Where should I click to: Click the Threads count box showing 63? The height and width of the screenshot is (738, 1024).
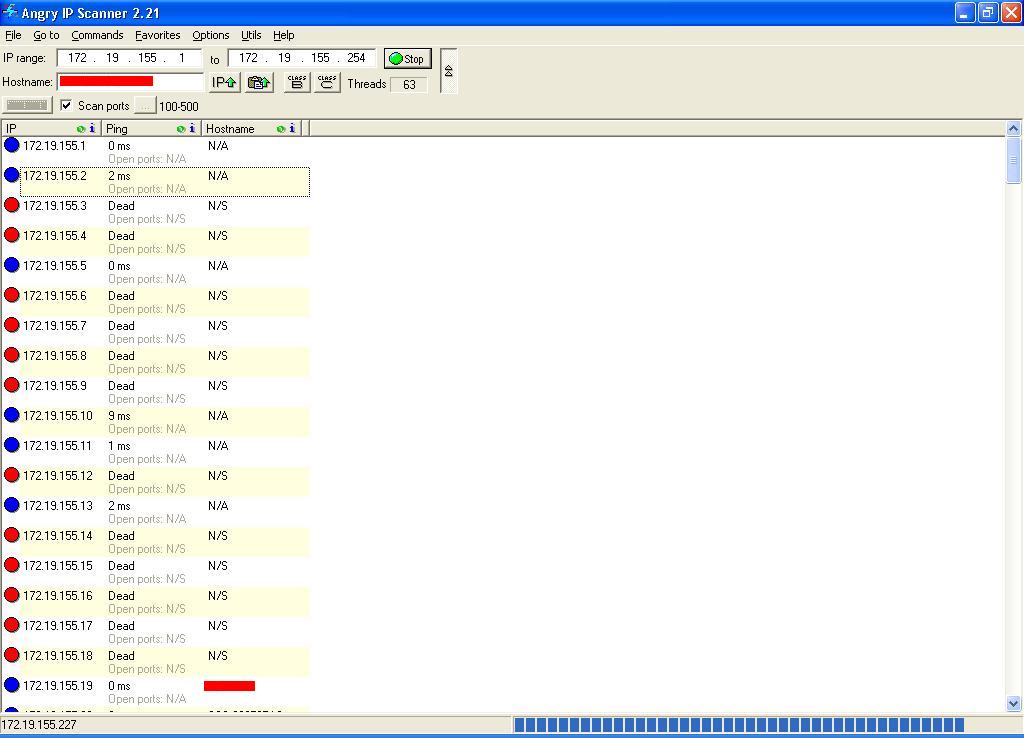pyautogui.click(x=409, y=84)
